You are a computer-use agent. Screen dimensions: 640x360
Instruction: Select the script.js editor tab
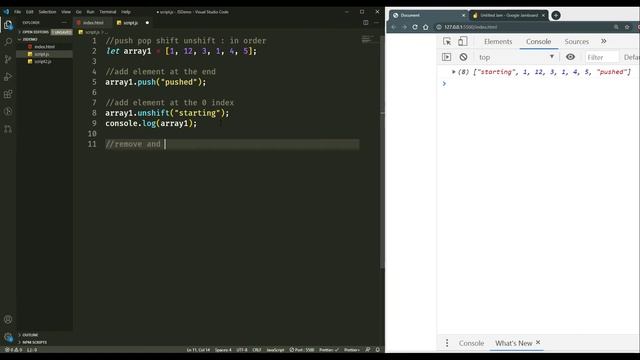pyautogui.click(x=130, y=23)
